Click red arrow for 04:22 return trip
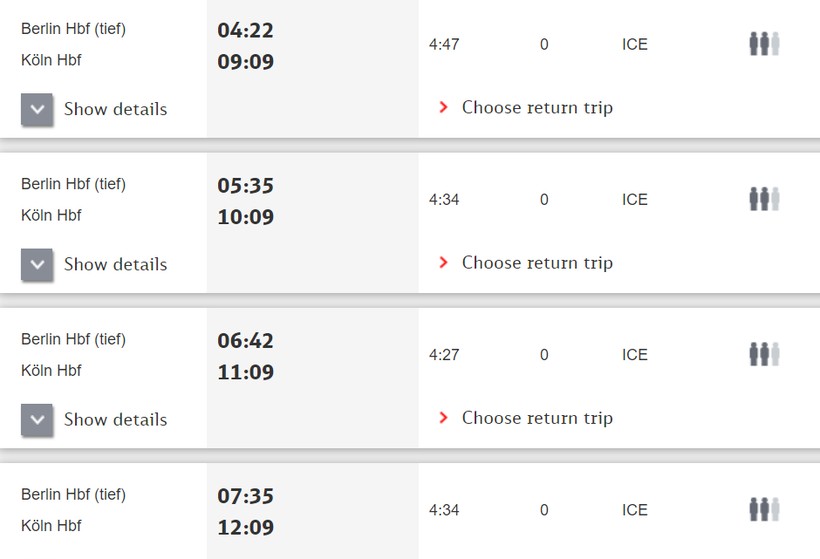 (443, 107)
